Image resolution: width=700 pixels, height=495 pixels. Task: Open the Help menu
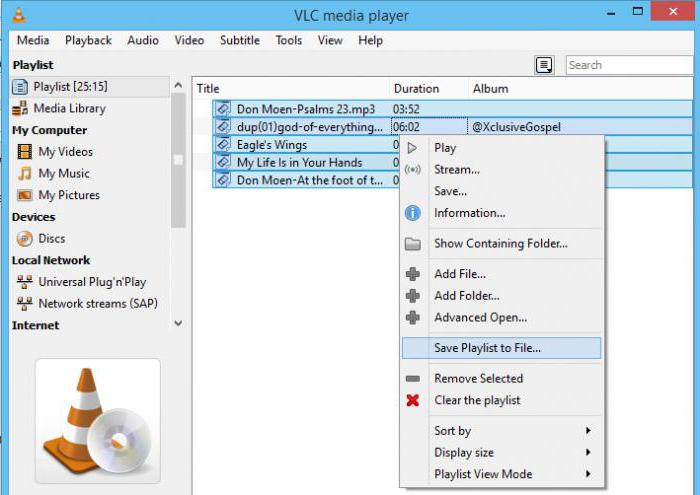371,40
